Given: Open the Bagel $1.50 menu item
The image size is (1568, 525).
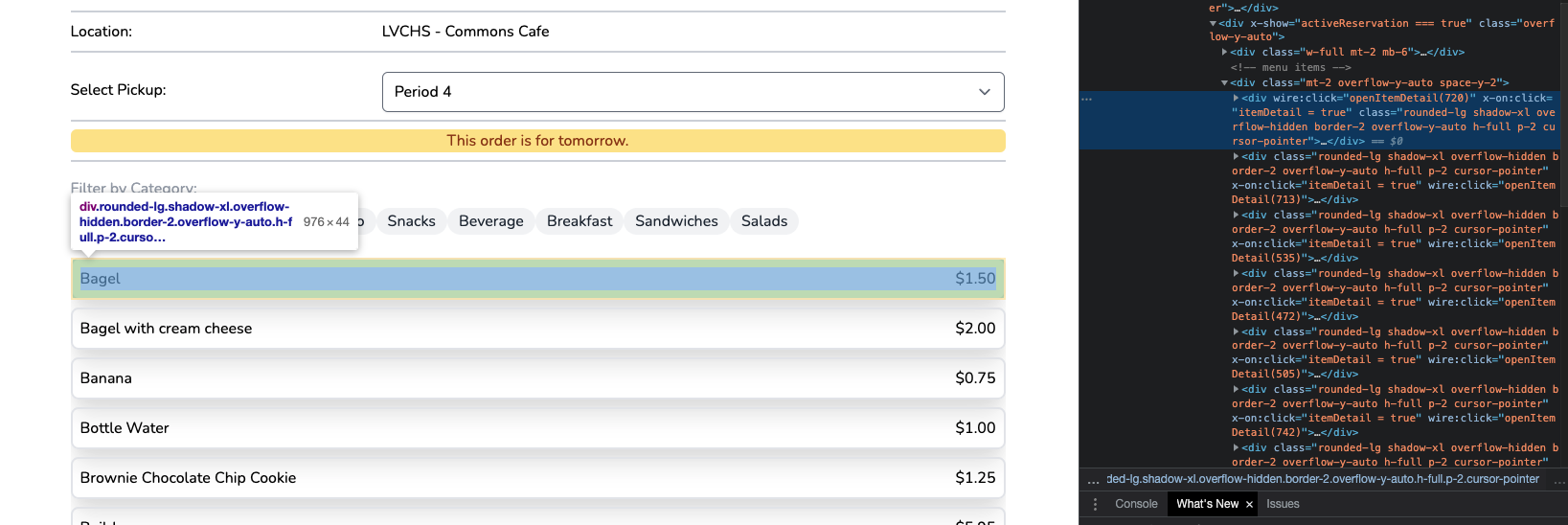Looking at the screenshot, I should tap(538, 279).
